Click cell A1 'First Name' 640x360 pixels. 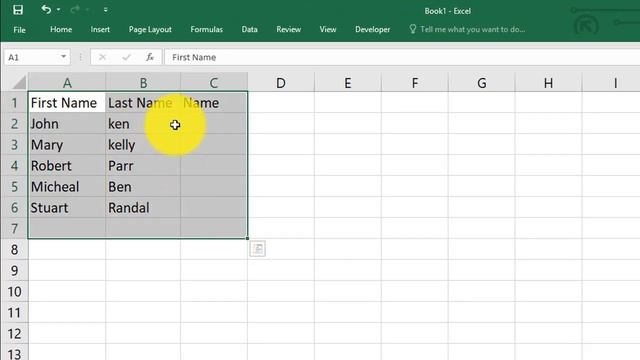pyautogui.click(x=67, y=103)
